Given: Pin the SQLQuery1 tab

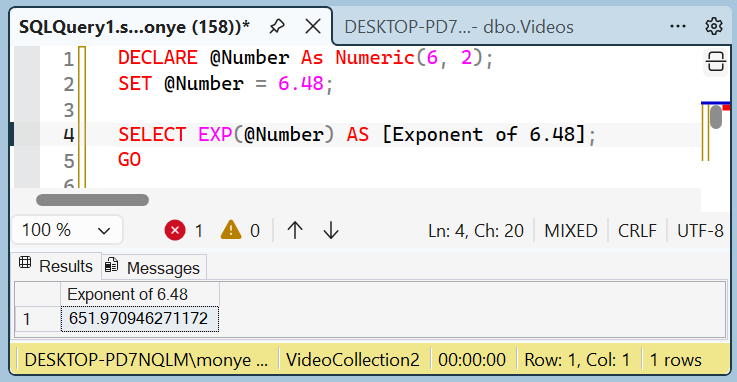Looking at the screenshot, I should [x=277, y=26].
